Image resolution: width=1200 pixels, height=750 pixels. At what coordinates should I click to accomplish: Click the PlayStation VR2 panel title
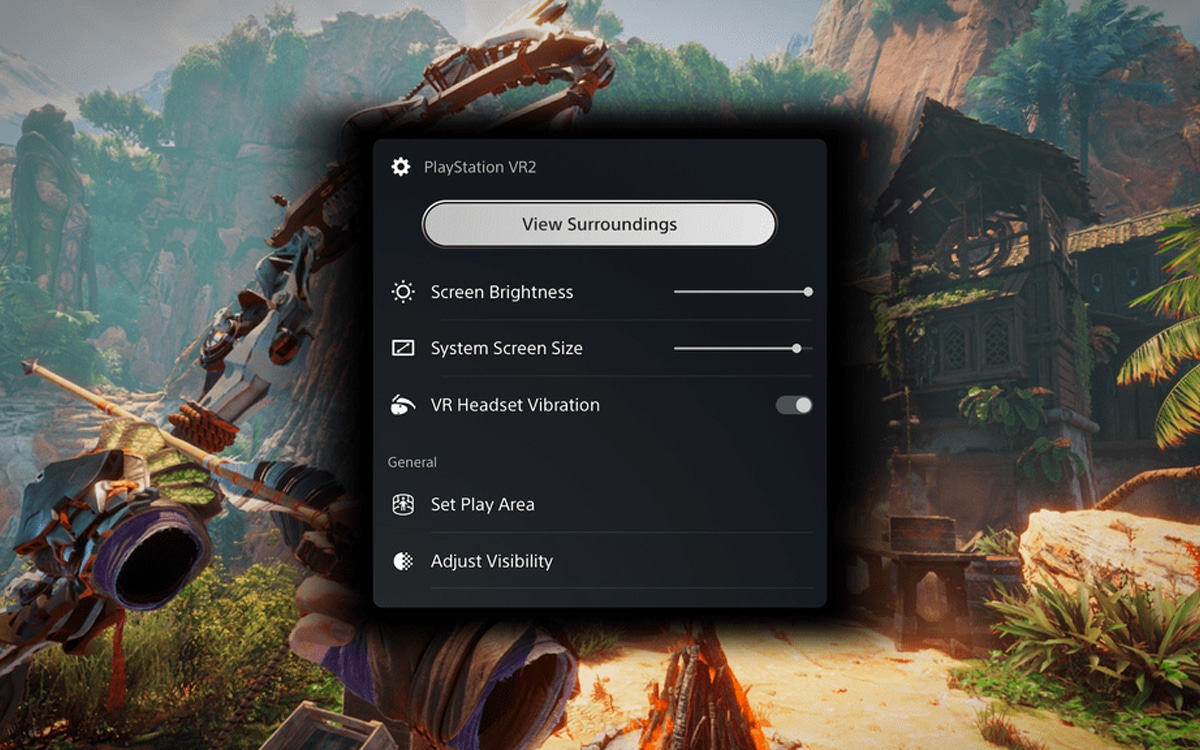480,167
